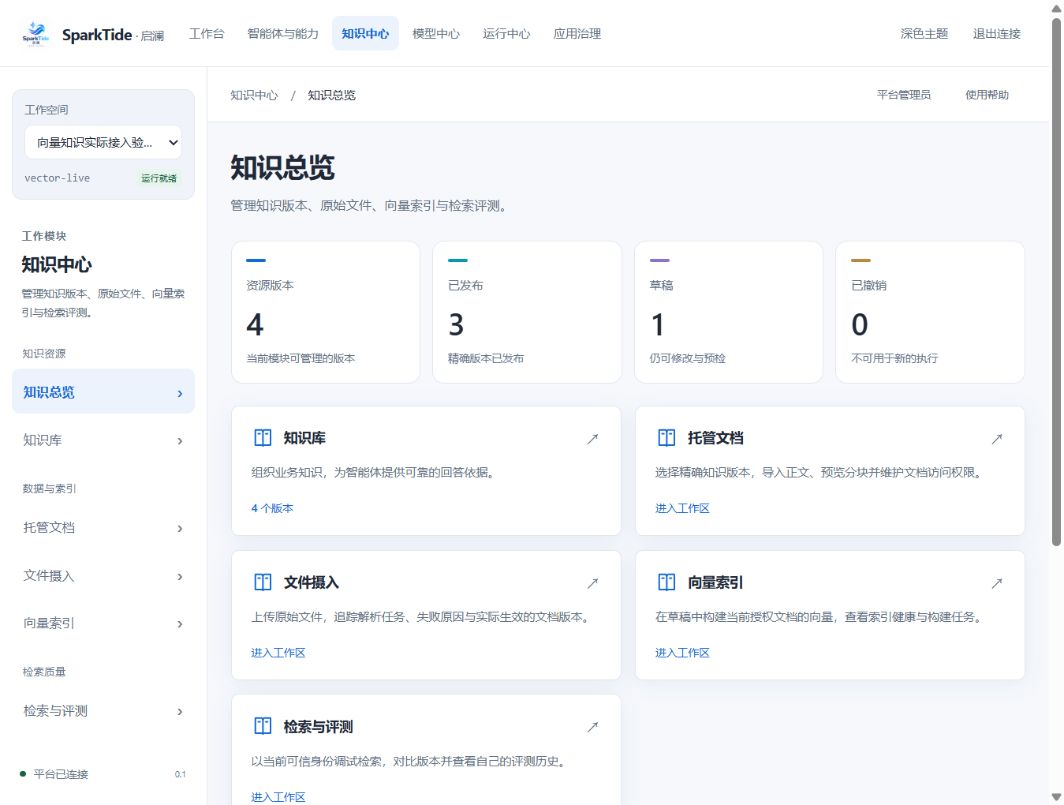Click the book icon on 向量索引 card
The image size is (1064, 805).
click(x=666, y=582)
